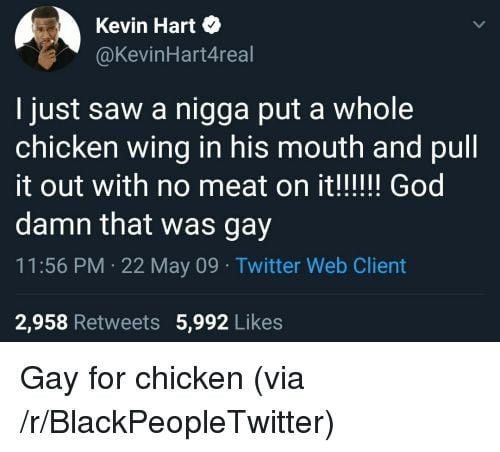This screenshot has width=500, height=452.
Task: Click the 11:56 PM timestamp
Action: click(x=60, y=266)
